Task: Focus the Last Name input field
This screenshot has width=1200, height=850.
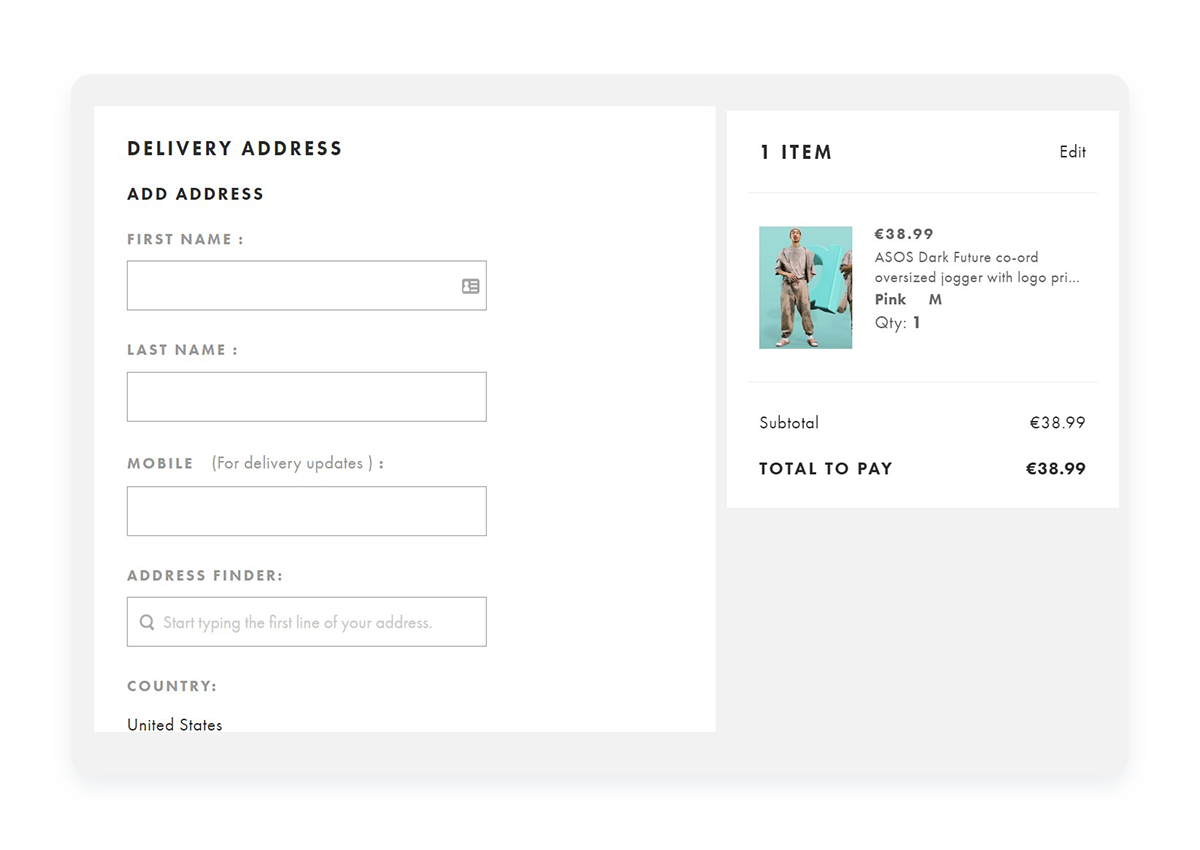Action: point(306,397)
